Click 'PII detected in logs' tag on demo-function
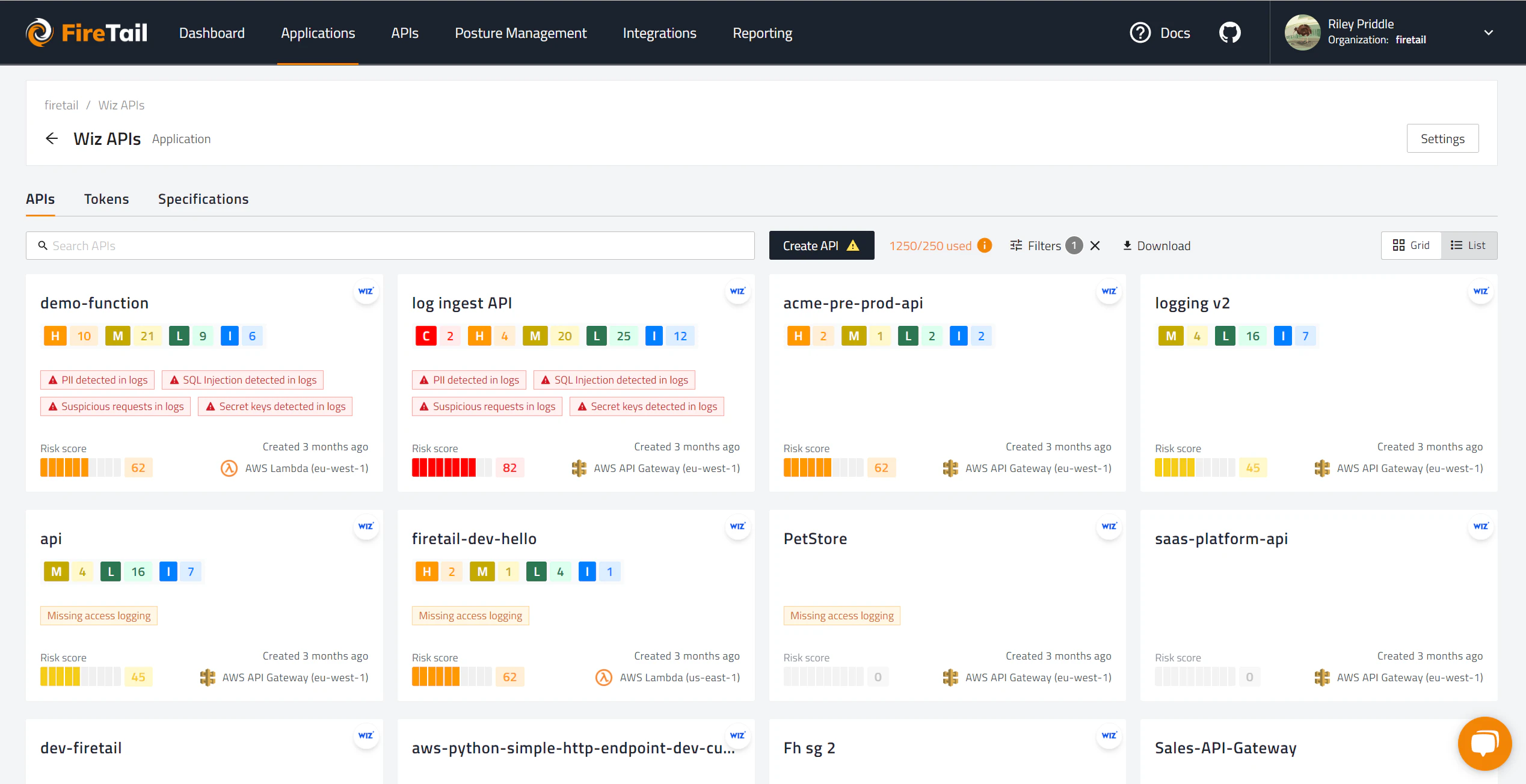The width and height of the screenshot is (1526, 784). click(x=97, y=380)
